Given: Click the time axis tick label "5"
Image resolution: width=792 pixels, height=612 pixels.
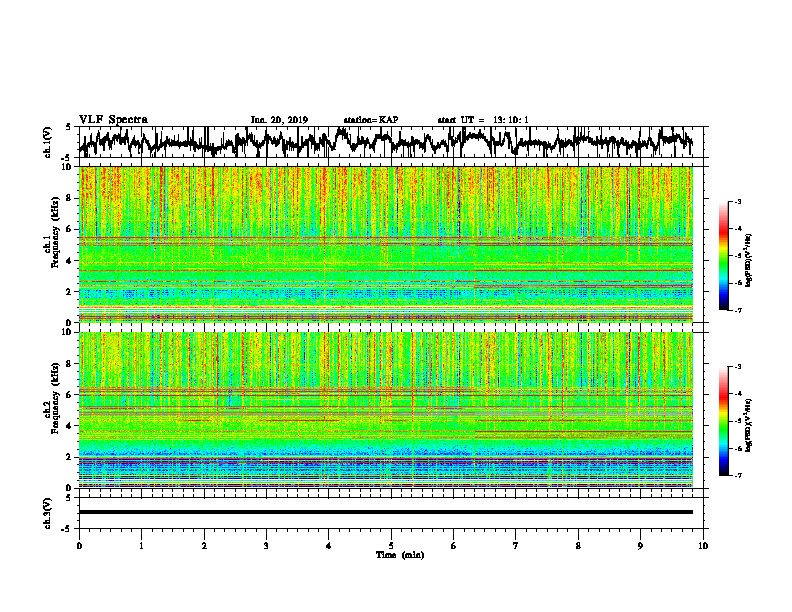Looking at the screenshot, I should (x=391, y=546).
